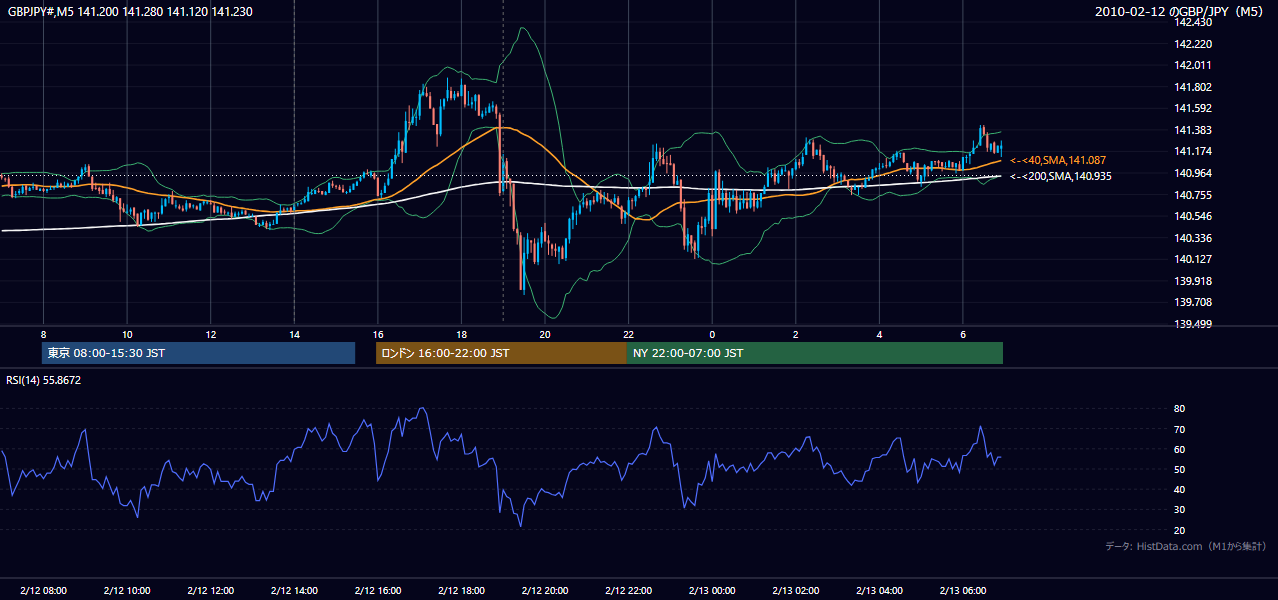
Task: Click price level 139.708 on the axis
Action: coord(1195,302)
